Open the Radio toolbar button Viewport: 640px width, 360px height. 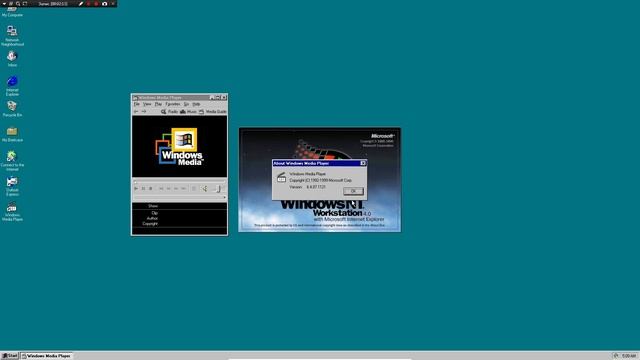point(169,111)
